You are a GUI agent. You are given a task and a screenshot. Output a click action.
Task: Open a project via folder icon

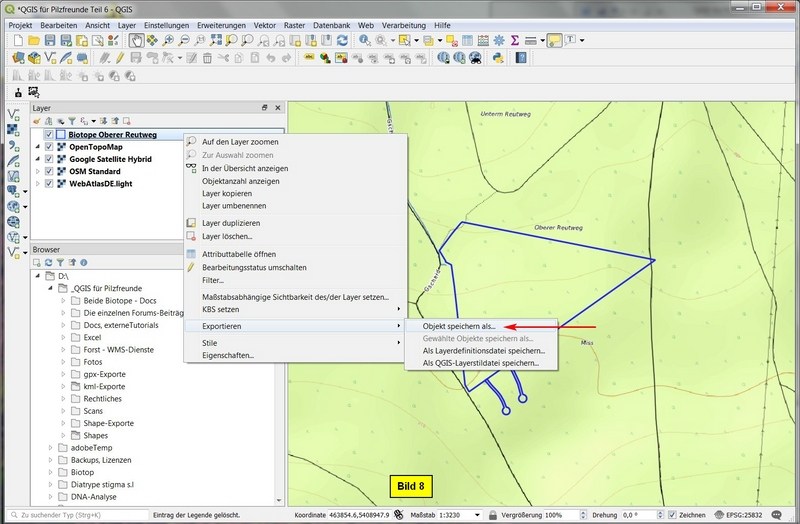pyautogui.click(x=34, y=40)
